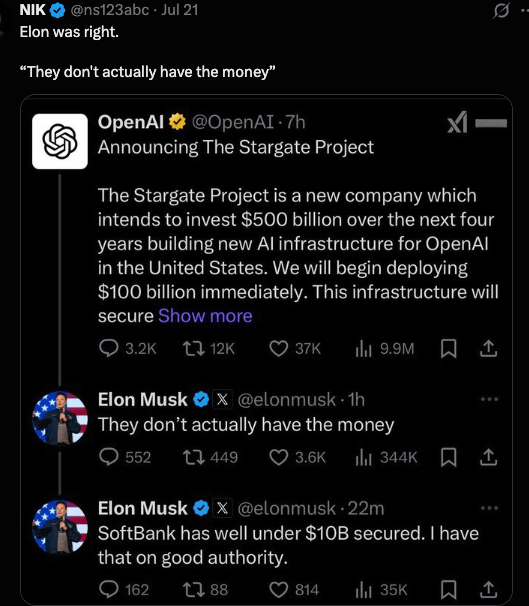Bookmark the OpenAI Stargate post
This screenshot has width=529, height=606.
(x=449, y=348)
